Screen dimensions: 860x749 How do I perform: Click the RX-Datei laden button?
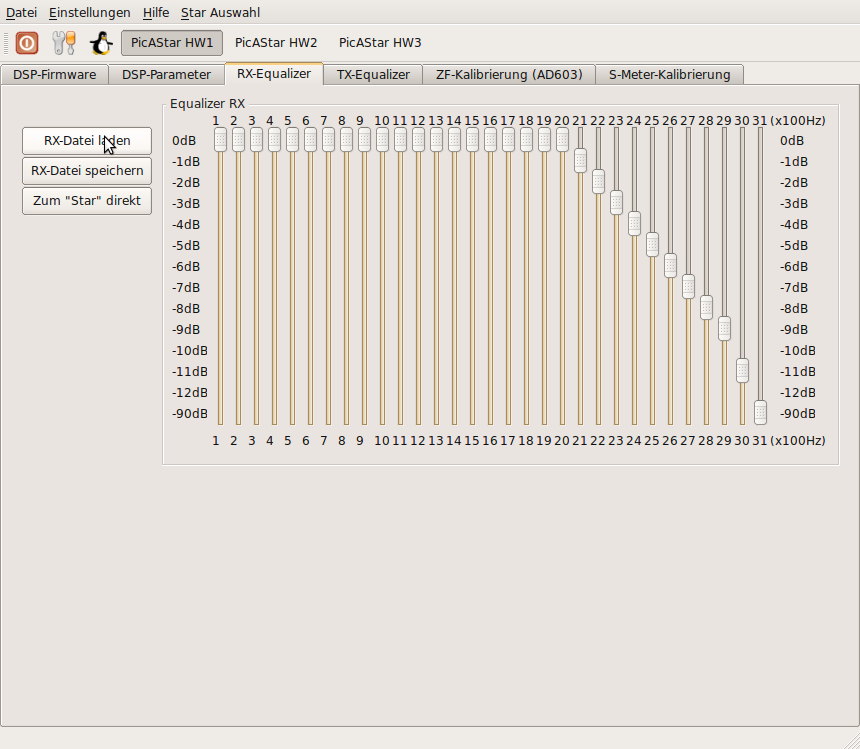87,141
